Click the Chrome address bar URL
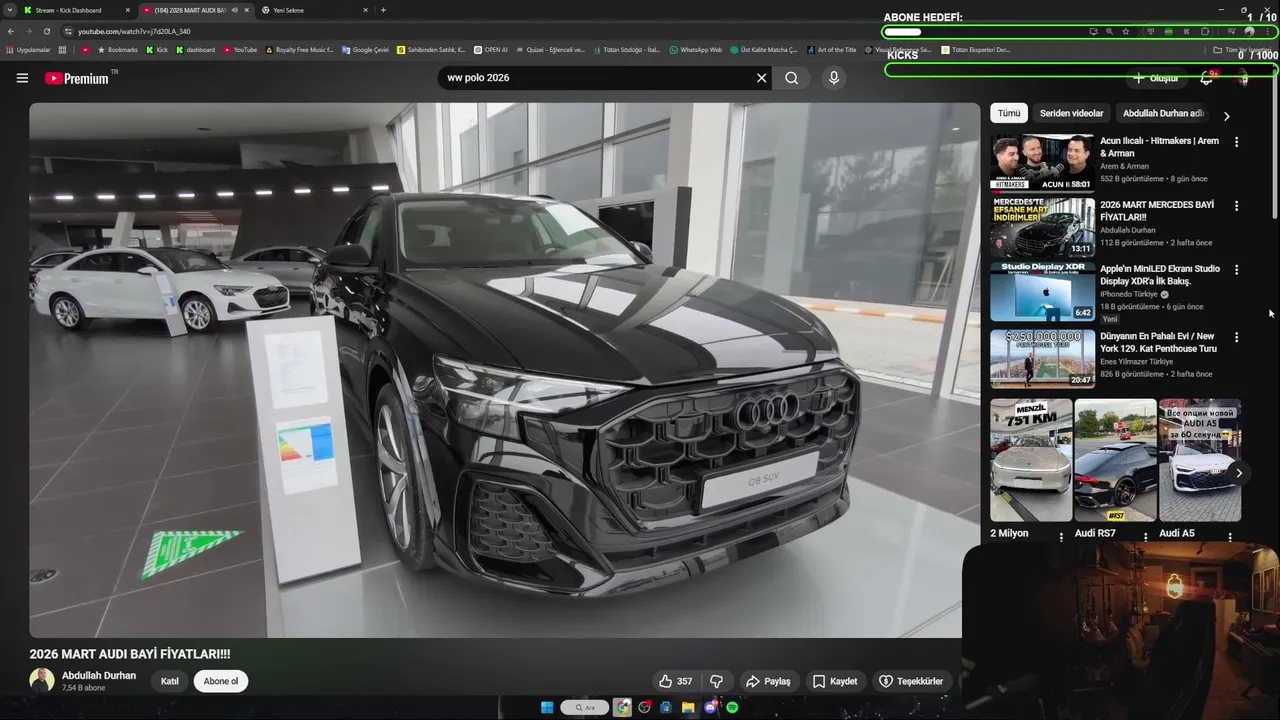1280x720 pixels. point(134,31)
